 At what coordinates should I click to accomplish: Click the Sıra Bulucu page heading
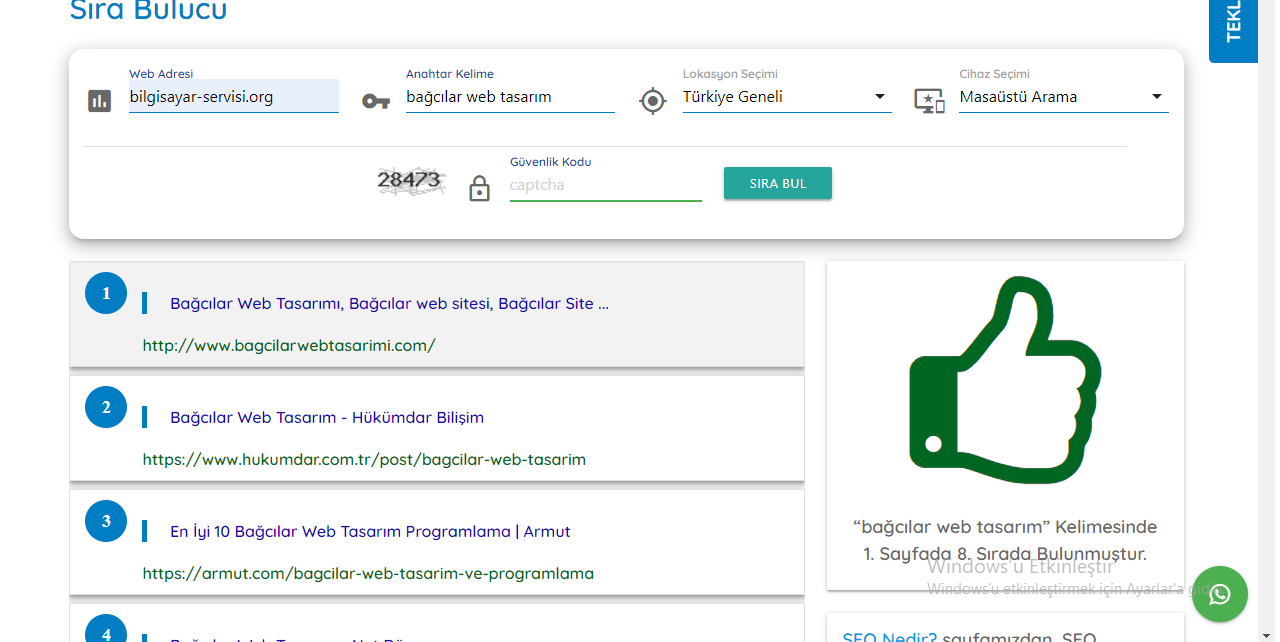[x=148, y=11]
